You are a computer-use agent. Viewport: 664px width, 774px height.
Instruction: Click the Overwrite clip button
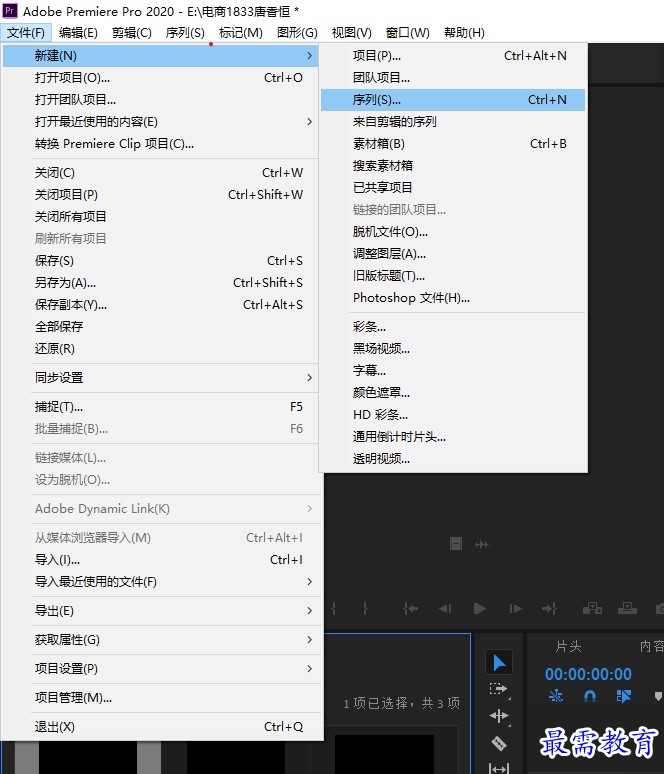coord(627,609)
